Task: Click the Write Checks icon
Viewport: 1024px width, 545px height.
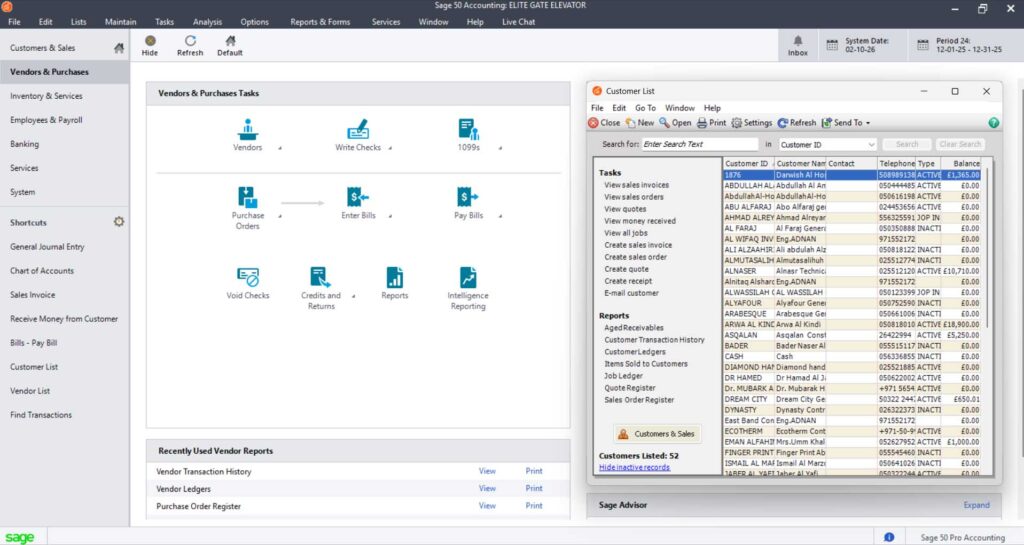Action: point(358,130)
